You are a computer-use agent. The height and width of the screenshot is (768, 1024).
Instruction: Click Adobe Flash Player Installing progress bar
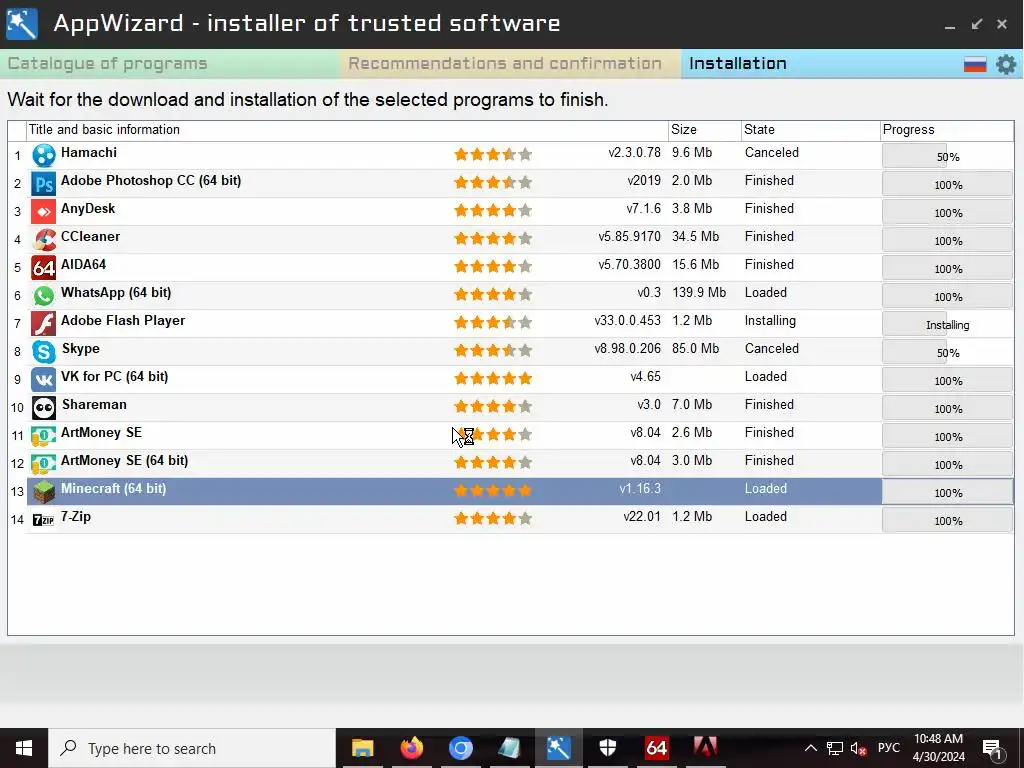click(948, 324)
